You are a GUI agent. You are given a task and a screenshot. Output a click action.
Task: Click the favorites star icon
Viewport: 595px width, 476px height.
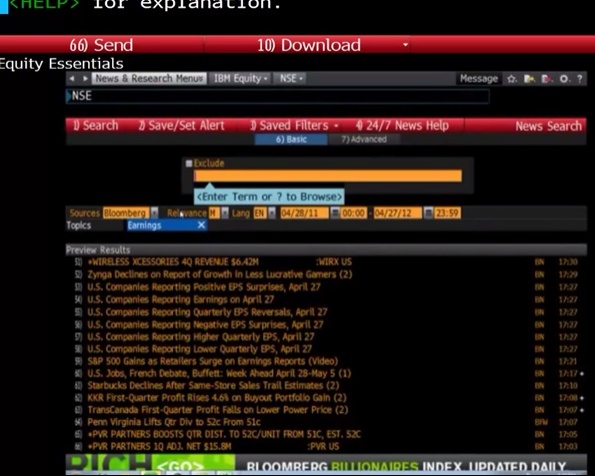pyautogui.click(x=512, y=79)
